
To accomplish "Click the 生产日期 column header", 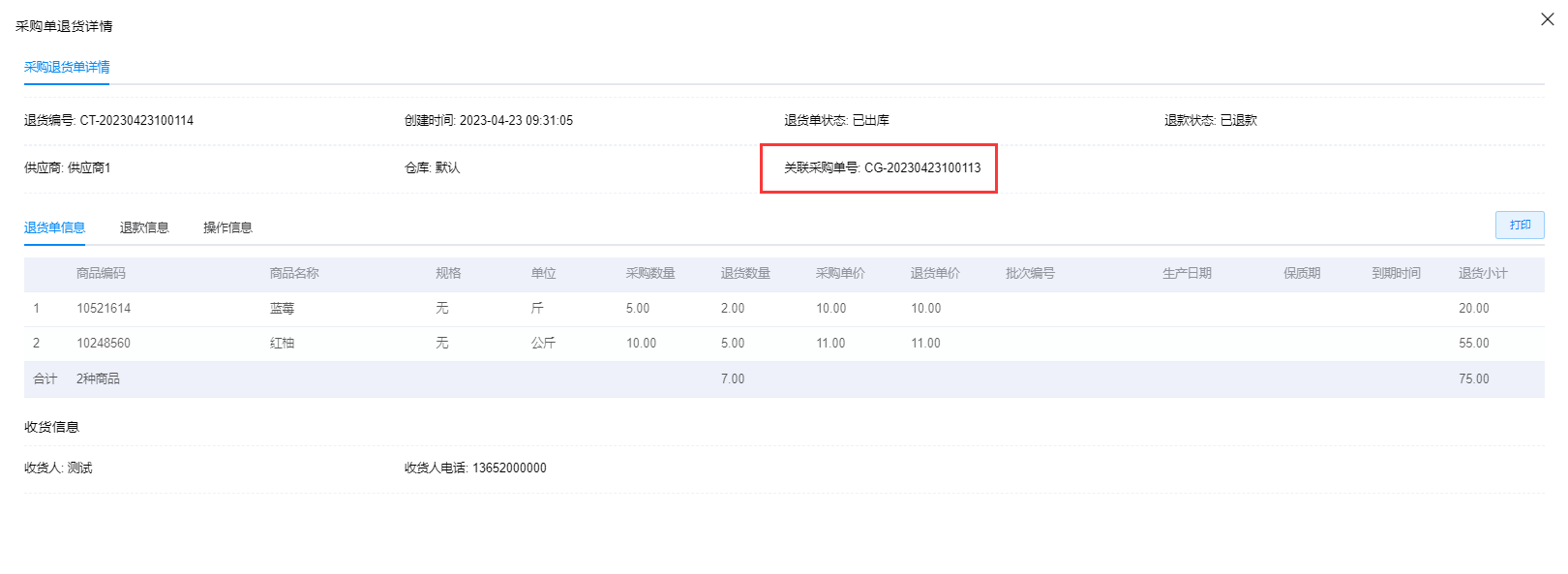I will [x=1187, y=273].
